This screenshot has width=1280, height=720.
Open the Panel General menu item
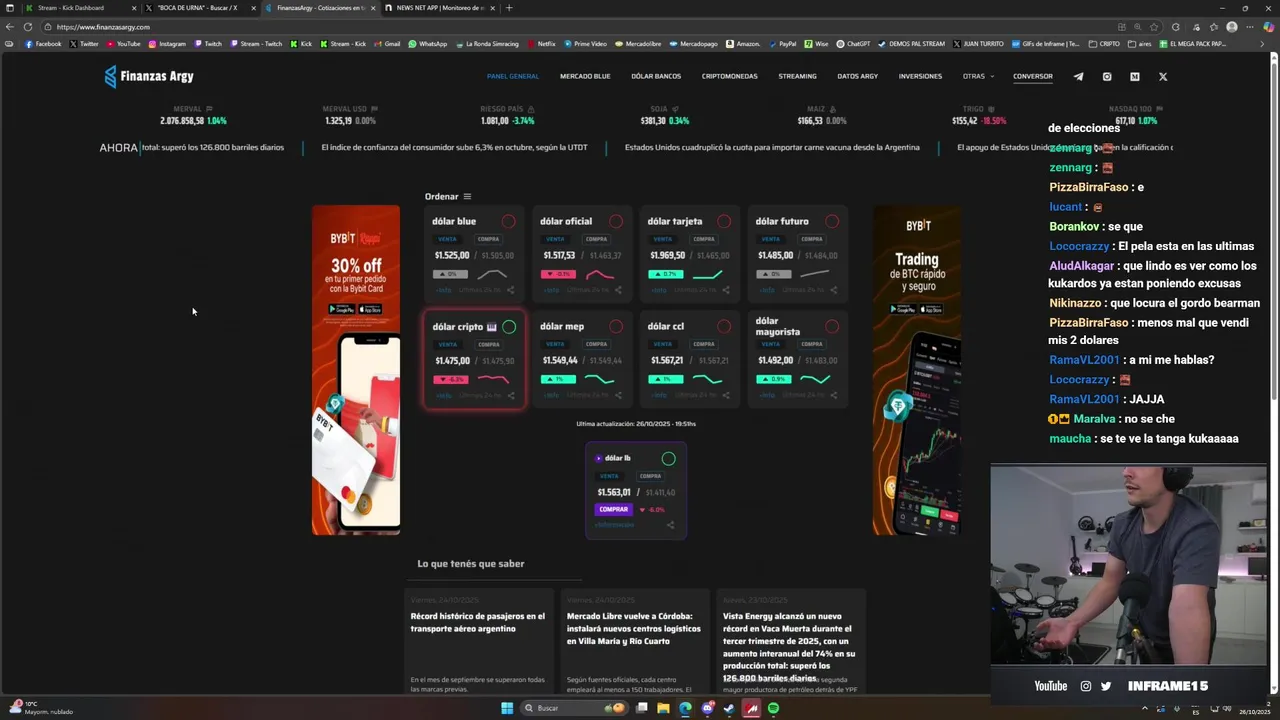pos(513,76)
